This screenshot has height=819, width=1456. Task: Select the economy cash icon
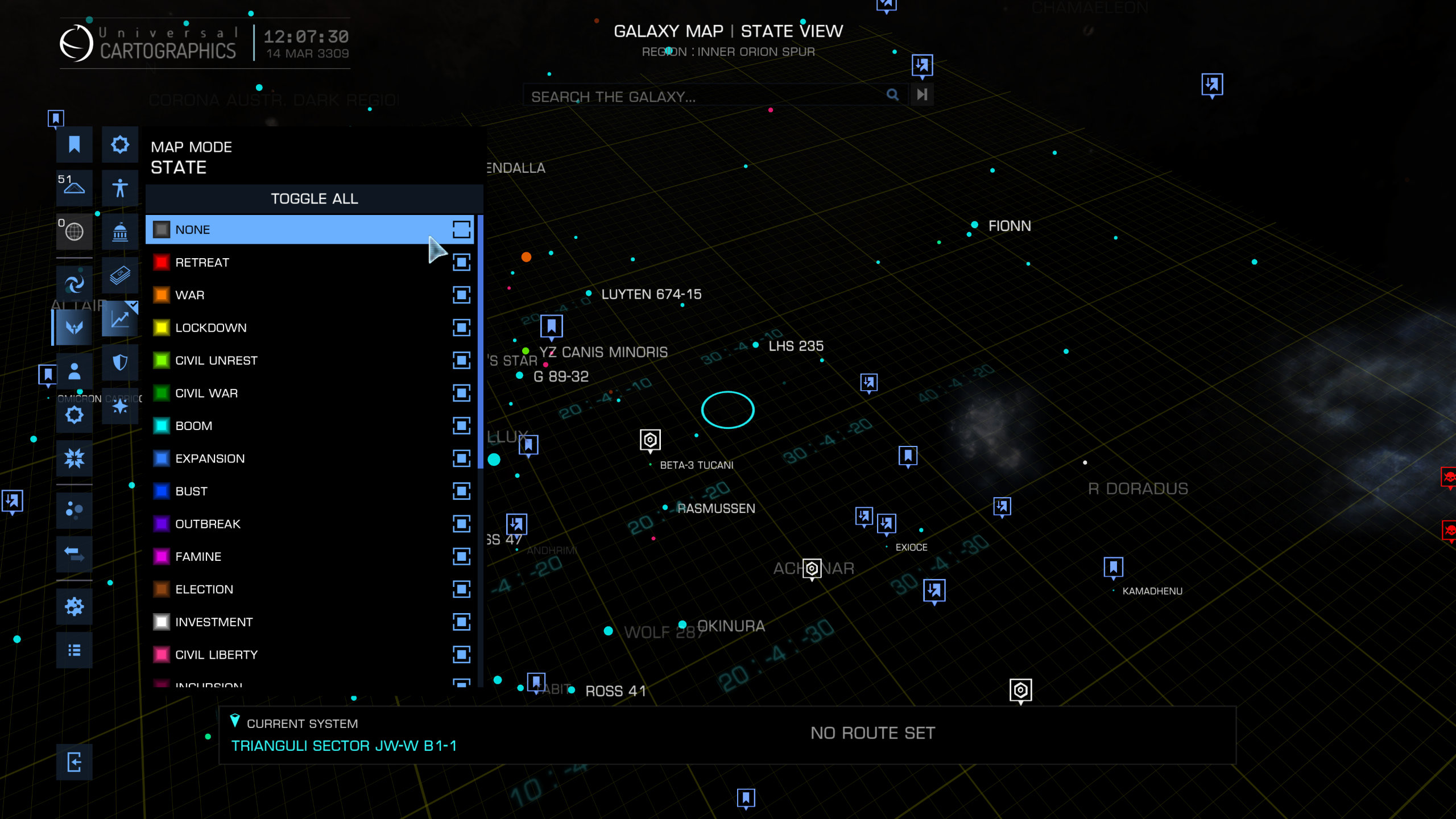[120, 275]
